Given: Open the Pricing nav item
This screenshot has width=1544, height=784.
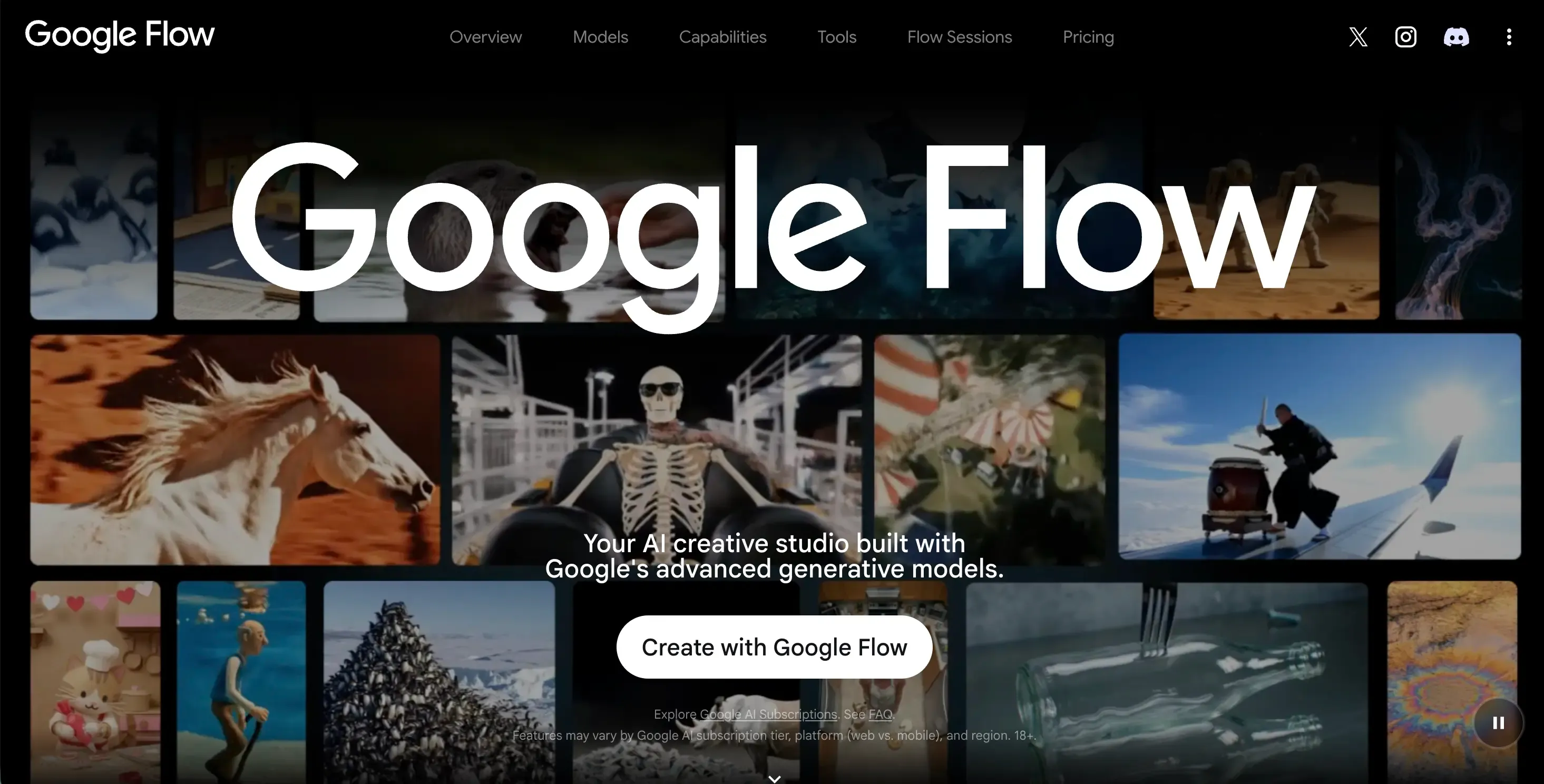Looking at the screenshot, I should coord(1088,37).
